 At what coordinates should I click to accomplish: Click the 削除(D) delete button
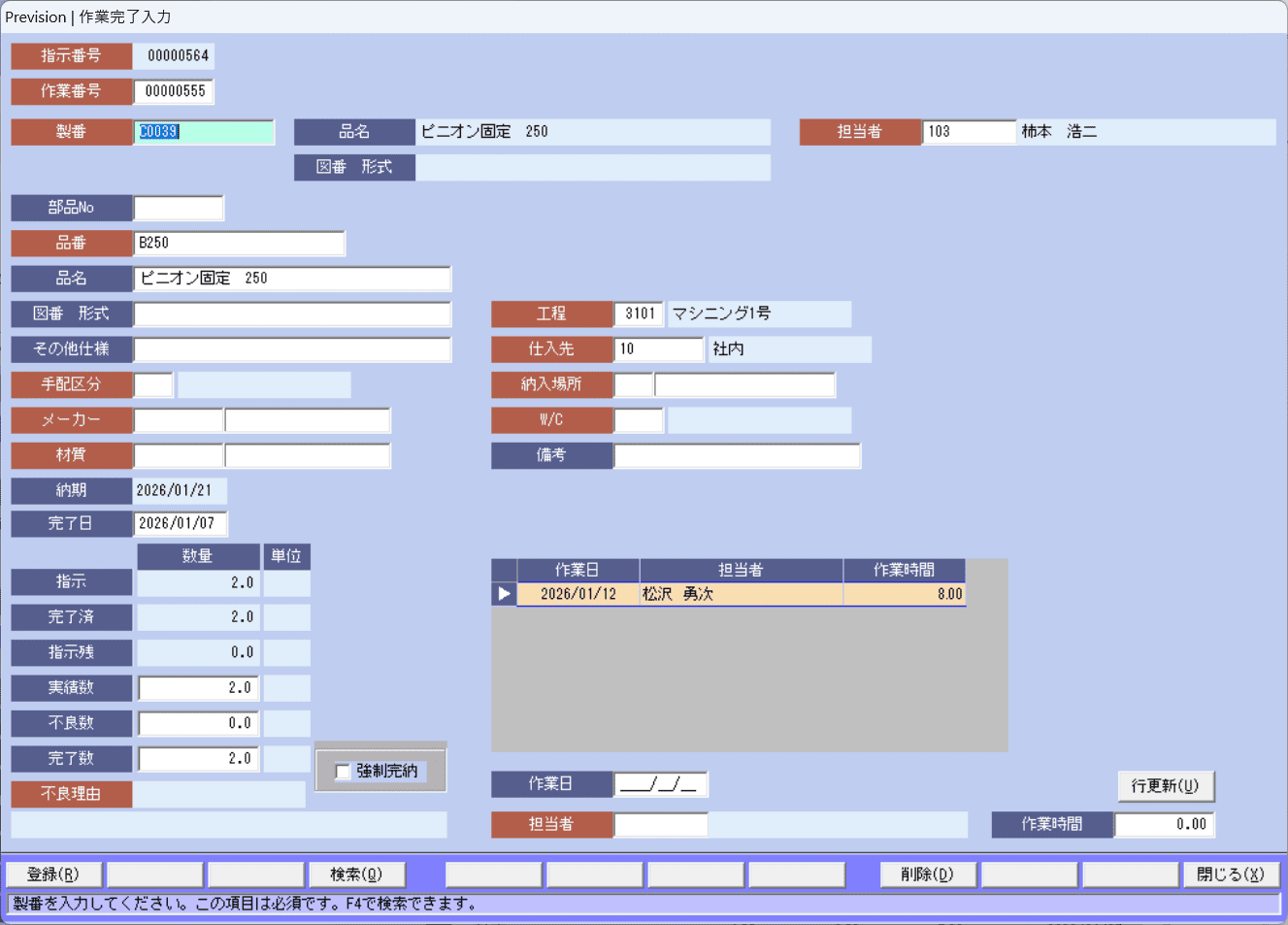click(x=927, y=875)
